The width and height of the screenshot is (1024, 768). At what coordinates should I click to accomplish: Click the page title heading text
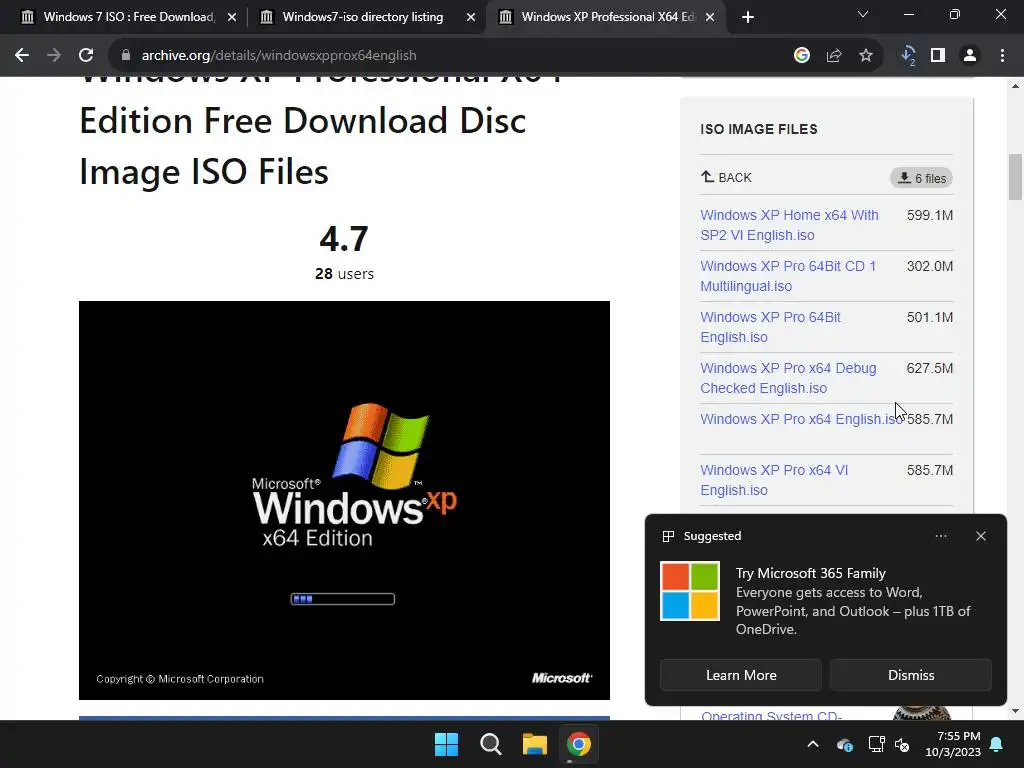[x=320, y=133]
